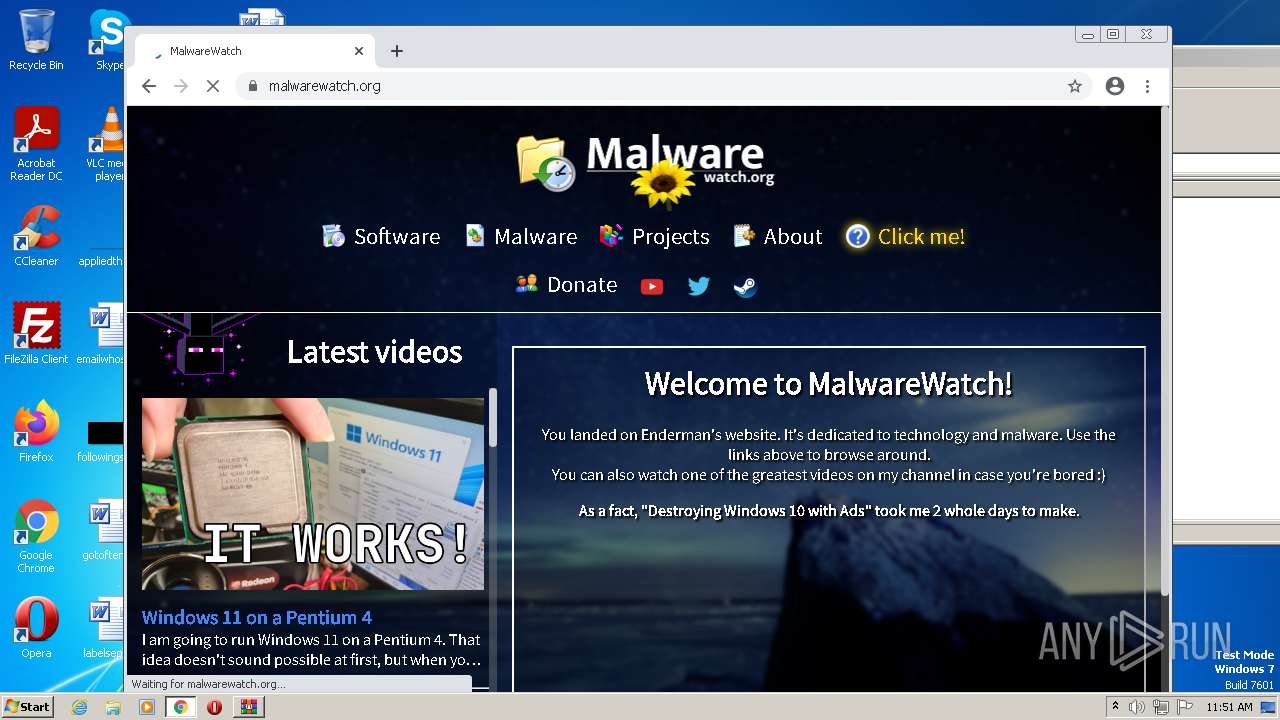
Task: Open the About menu link
Action: (x=778, y=237)
